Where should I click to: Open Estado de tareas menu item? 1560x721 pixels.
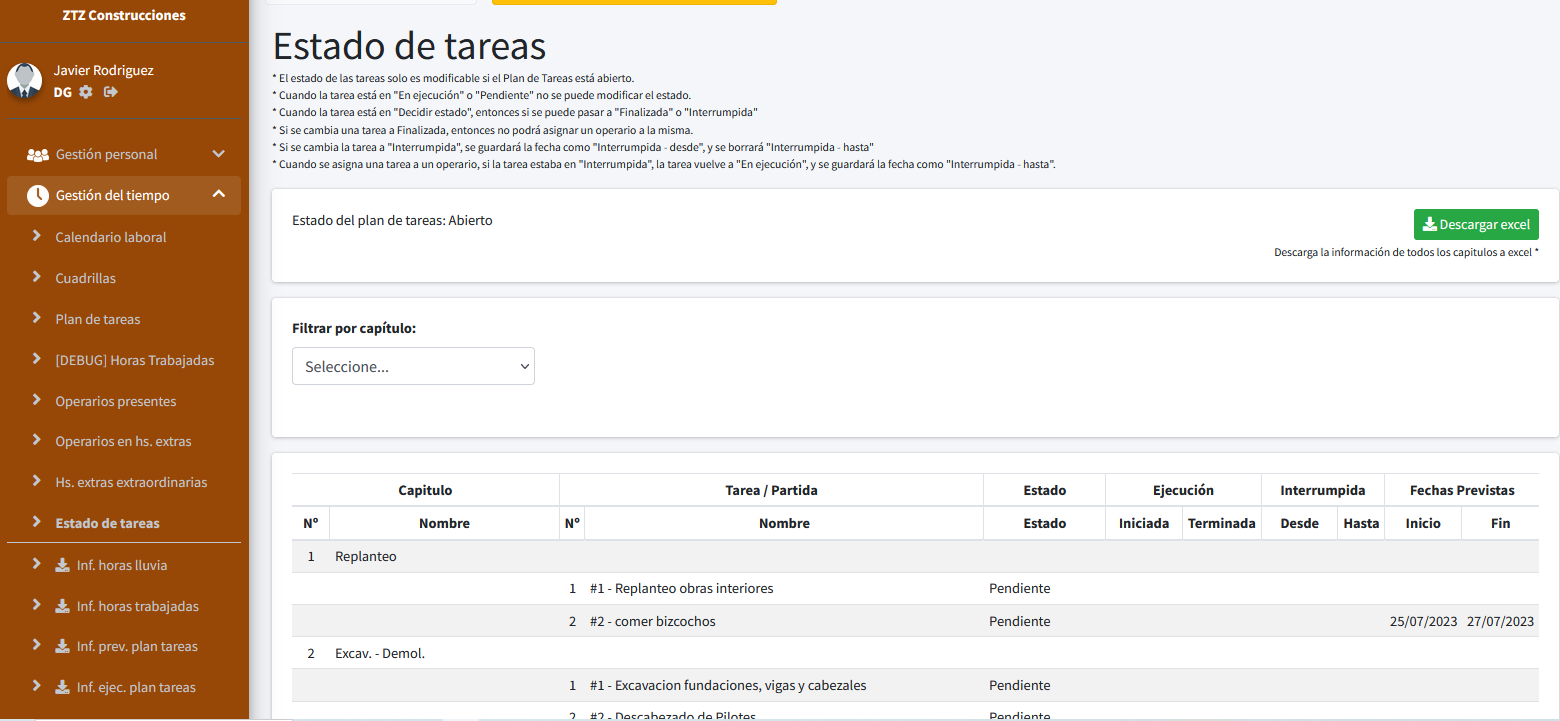(x=107, y=524)
